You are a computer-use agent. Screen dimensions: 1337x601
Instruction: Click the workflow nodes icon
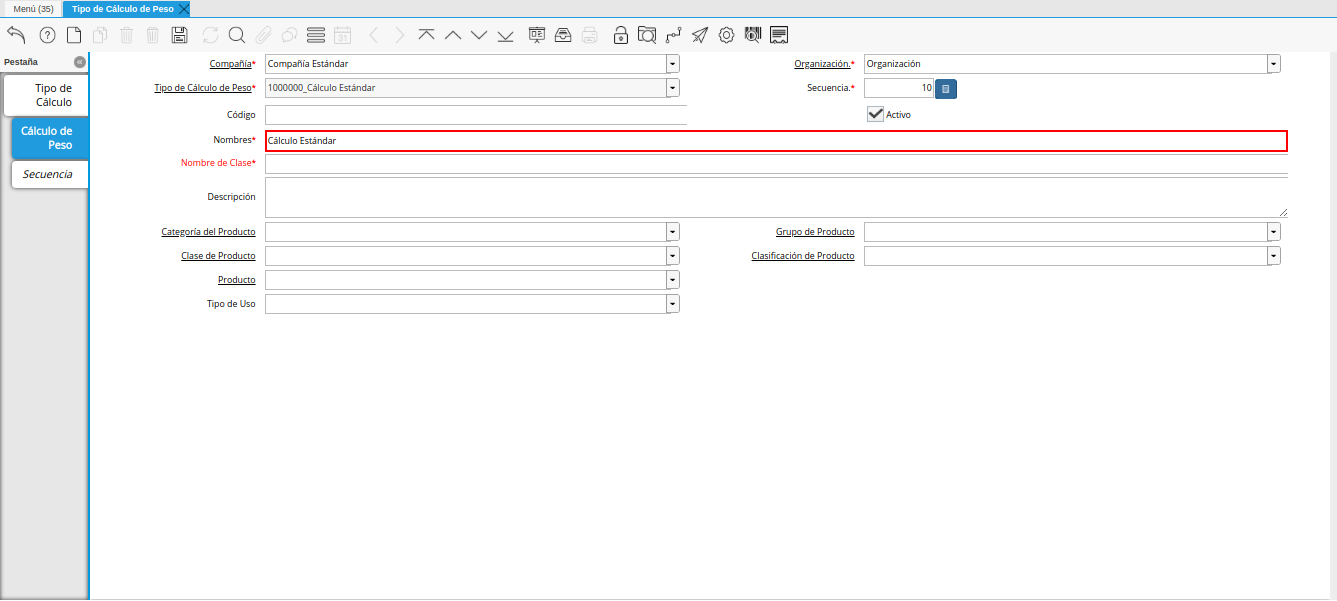point(673,35)
